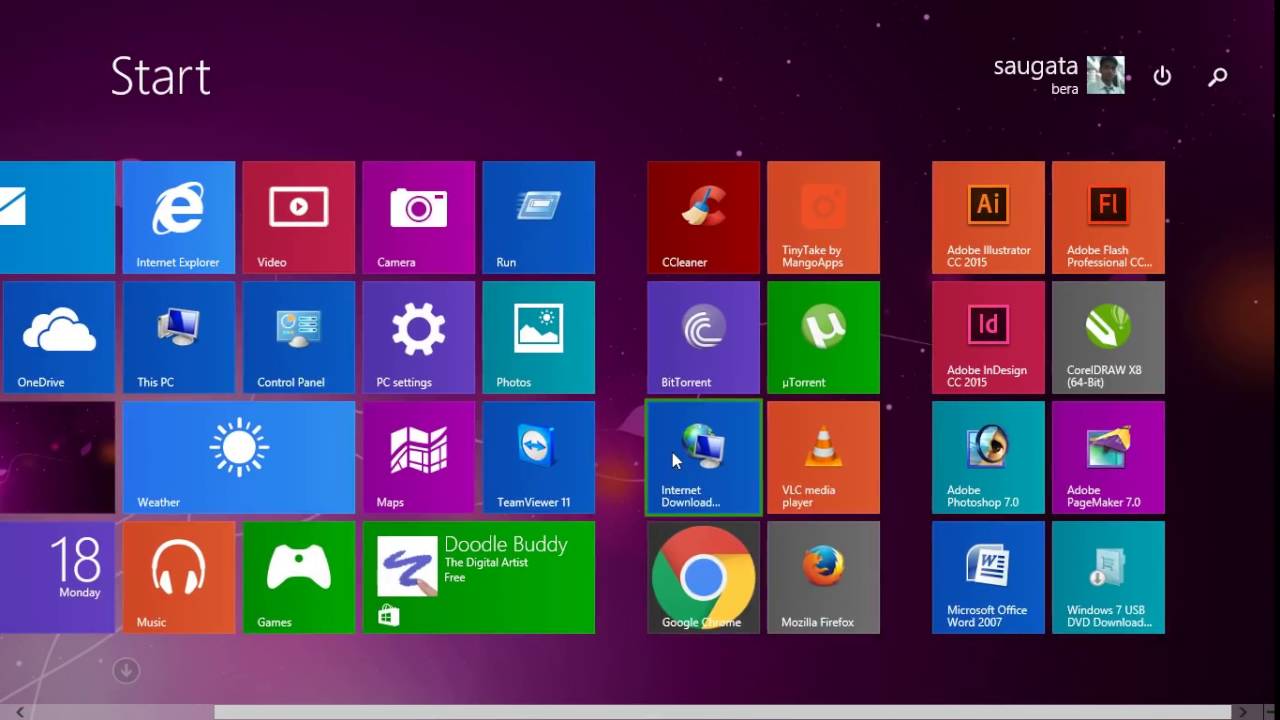Click the horizontal scrollbar thumb
Image resolution: width=1280 pixels, height=720 pixels.
[x=723, y=712]
